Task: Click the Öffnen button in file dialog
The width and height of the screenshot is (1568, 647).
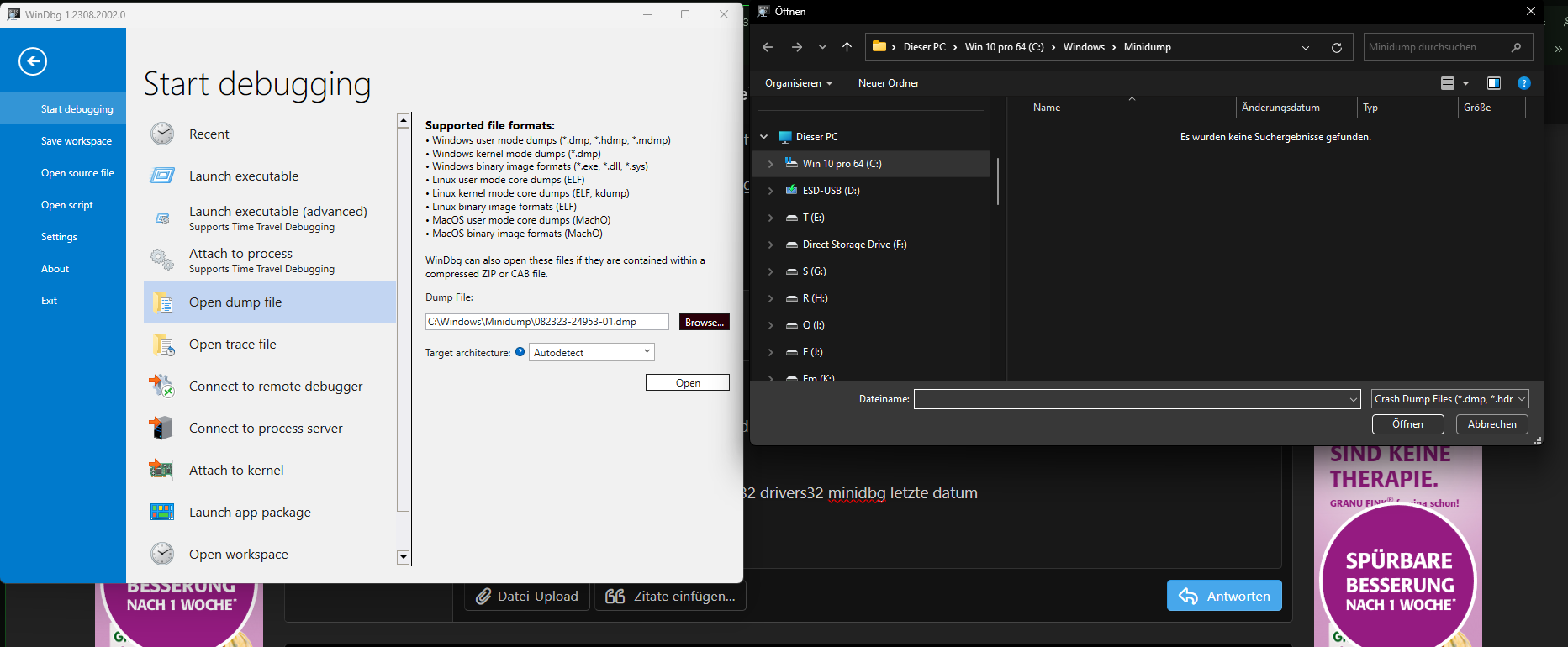Action: tap(1407, 424)
